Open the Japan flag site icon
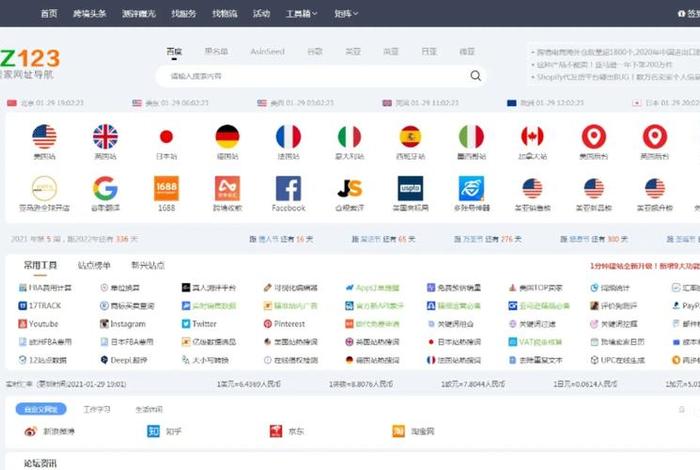 [x=166, y=136]
